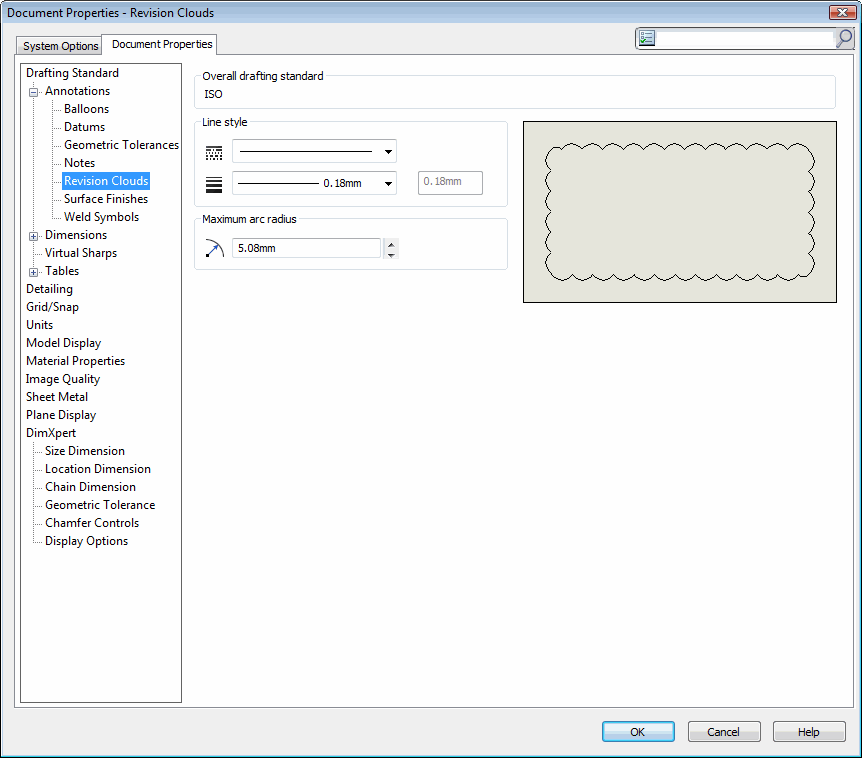Open DimXpert Geometric Tolerance settings

100,505
